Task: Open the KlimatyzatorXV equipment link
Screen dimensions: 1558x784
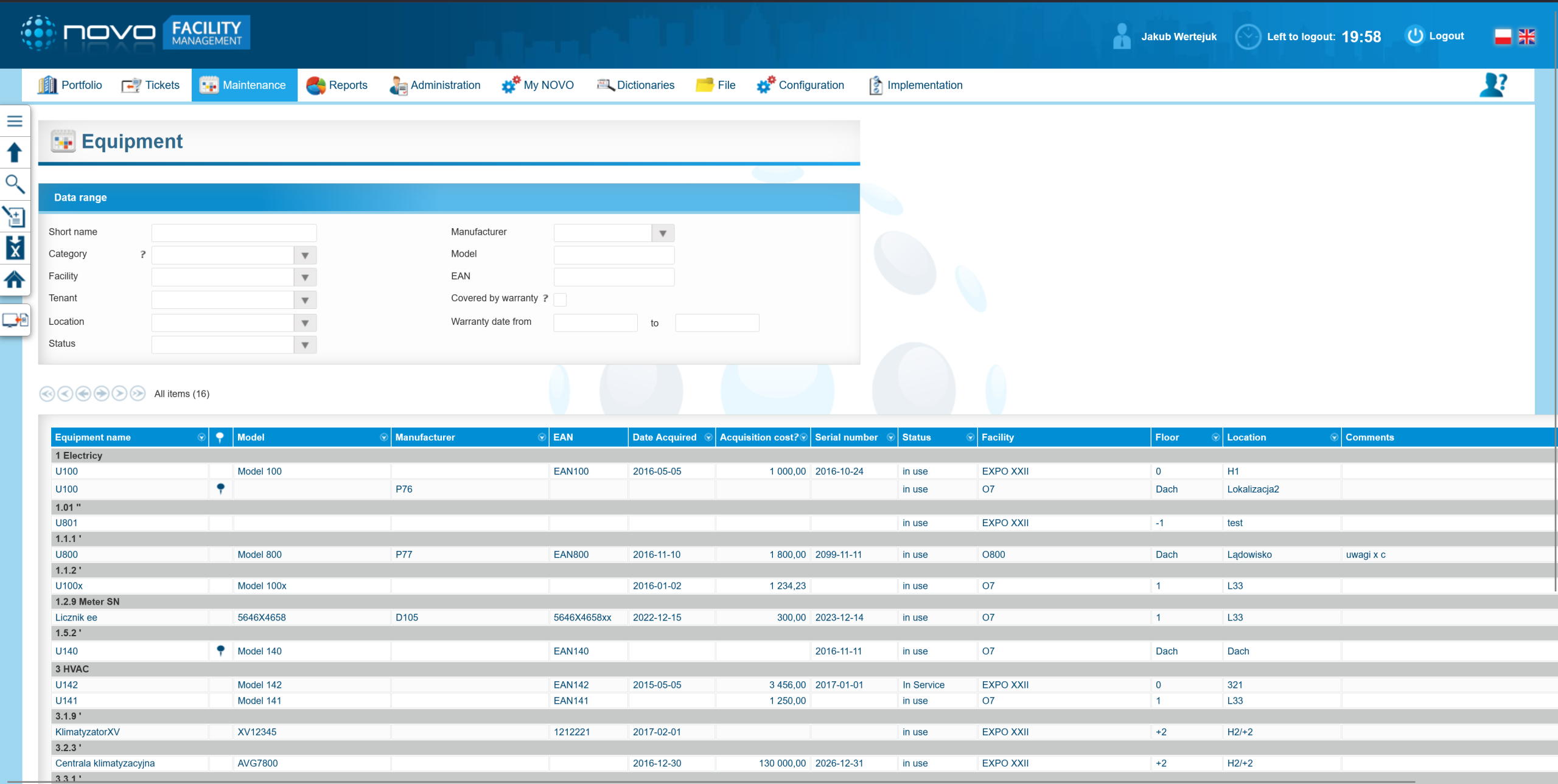Action: [88, 732]
